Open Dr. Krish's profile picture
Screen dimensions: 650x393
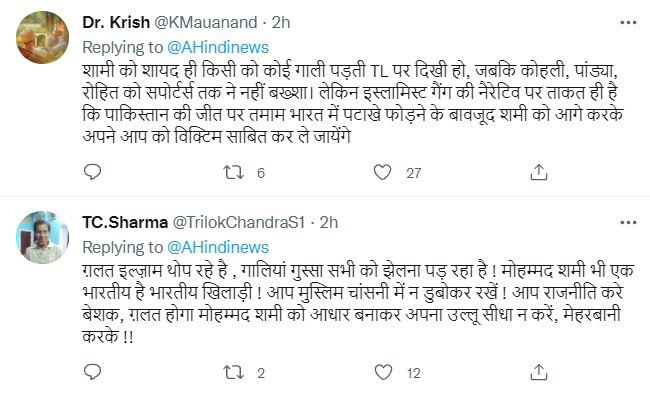pyautogui.click(x=42, y=37)
